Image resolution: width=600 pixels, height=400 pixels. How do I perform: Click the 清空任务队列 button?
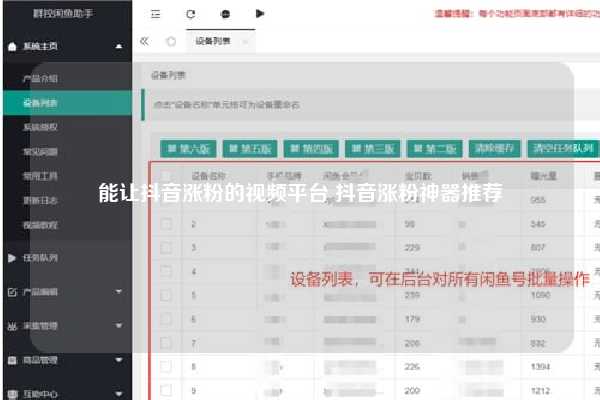pyautogui.click(x=564, y=149)
